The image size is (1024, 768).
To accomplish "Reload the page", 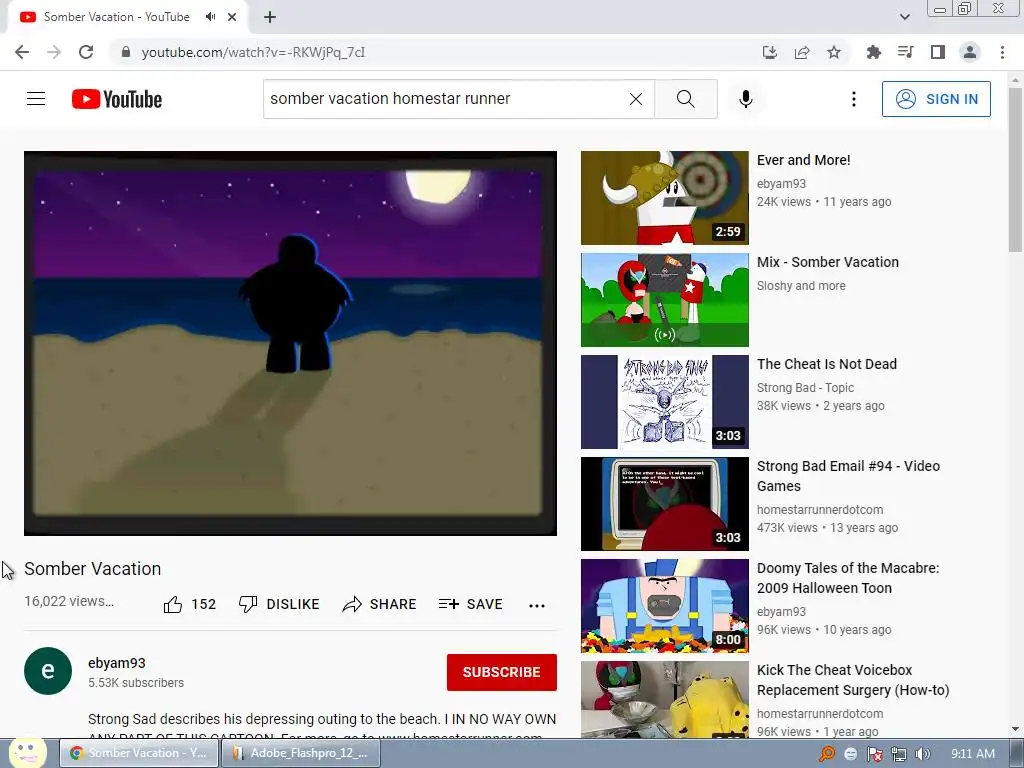I will click(x=86, y=52).
